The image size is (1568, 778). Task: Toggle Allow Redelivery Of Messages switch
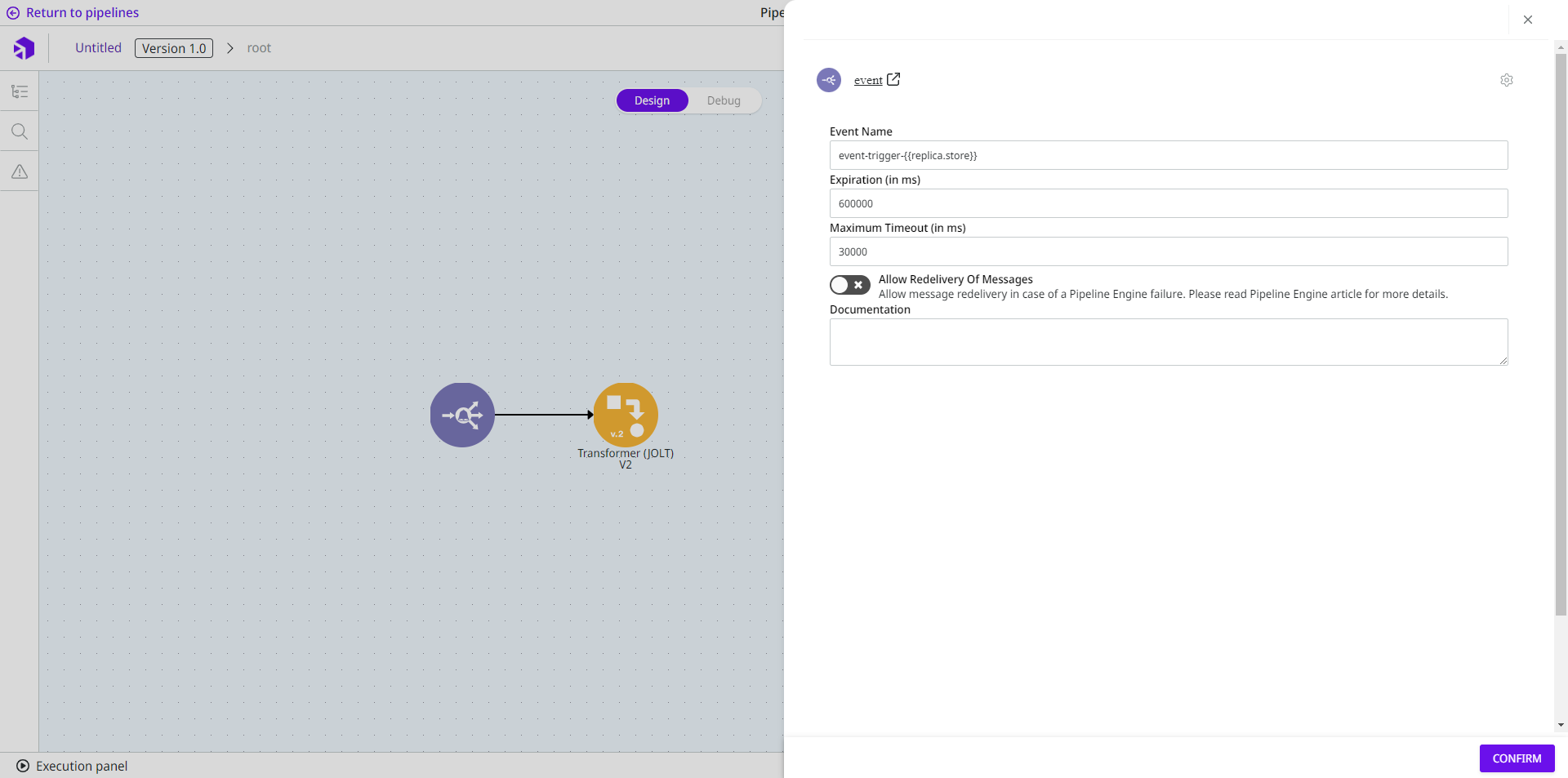coord(849,285)
